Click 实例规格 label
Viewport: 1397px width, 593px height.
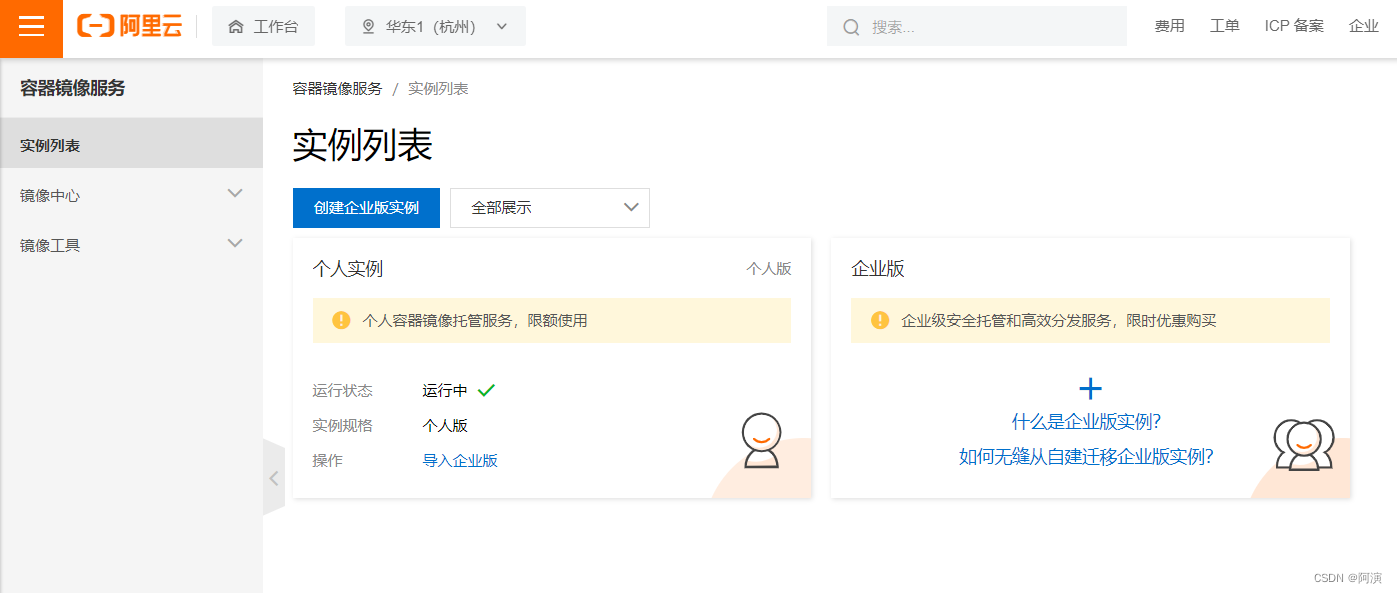tap(342, 425)
